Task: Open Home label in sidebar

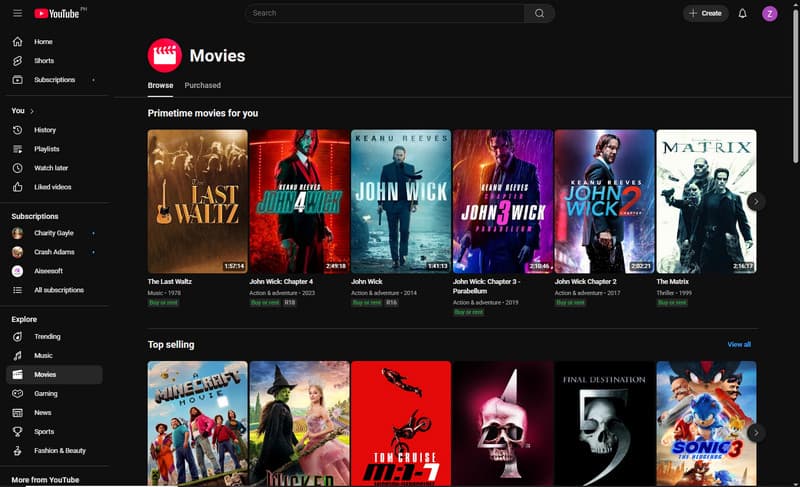Action: pos(43,41)
